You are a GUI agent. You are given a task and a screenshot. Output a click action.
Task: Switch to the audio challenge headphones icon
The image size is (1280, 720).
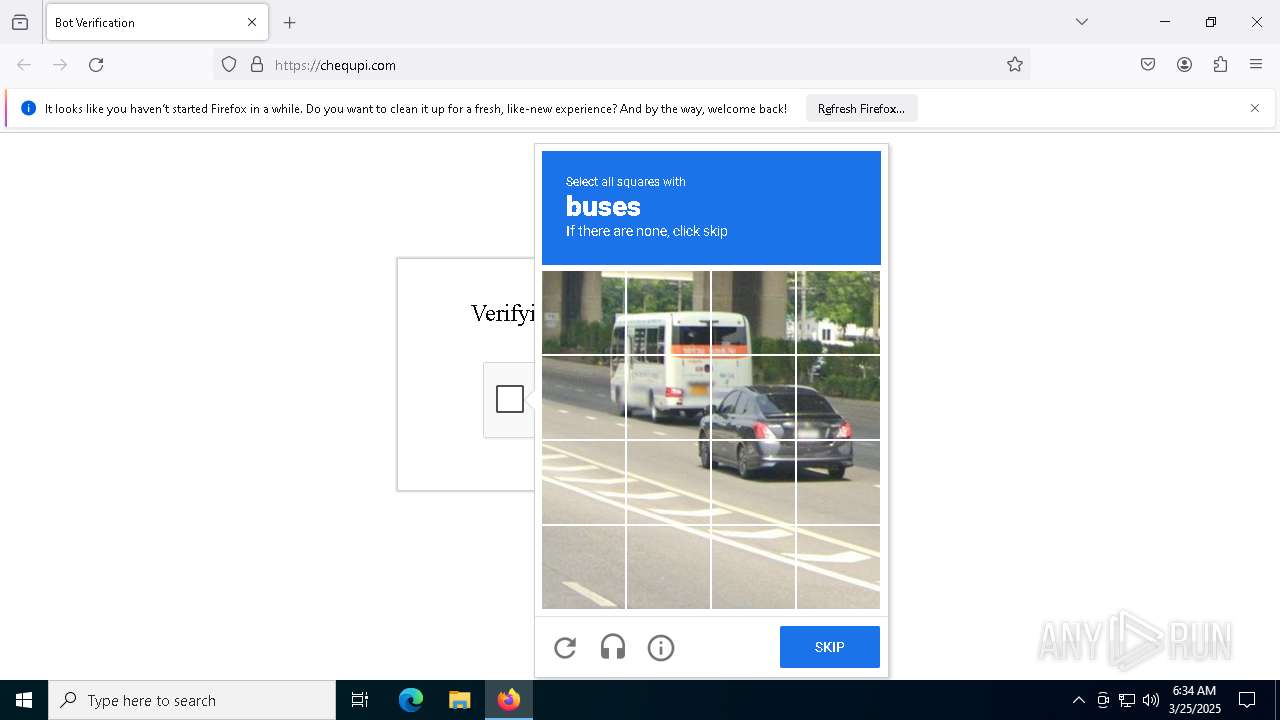coord(613,648)
